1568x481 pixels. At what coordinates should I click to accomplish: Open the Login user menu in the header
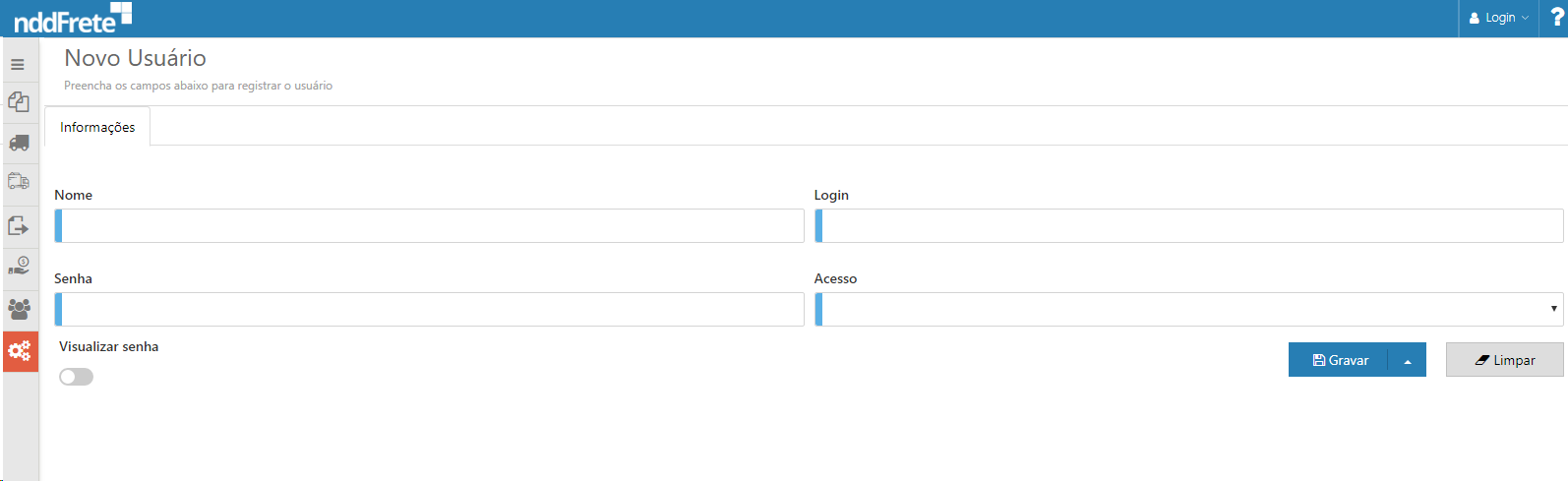(x=1498, y=18)
